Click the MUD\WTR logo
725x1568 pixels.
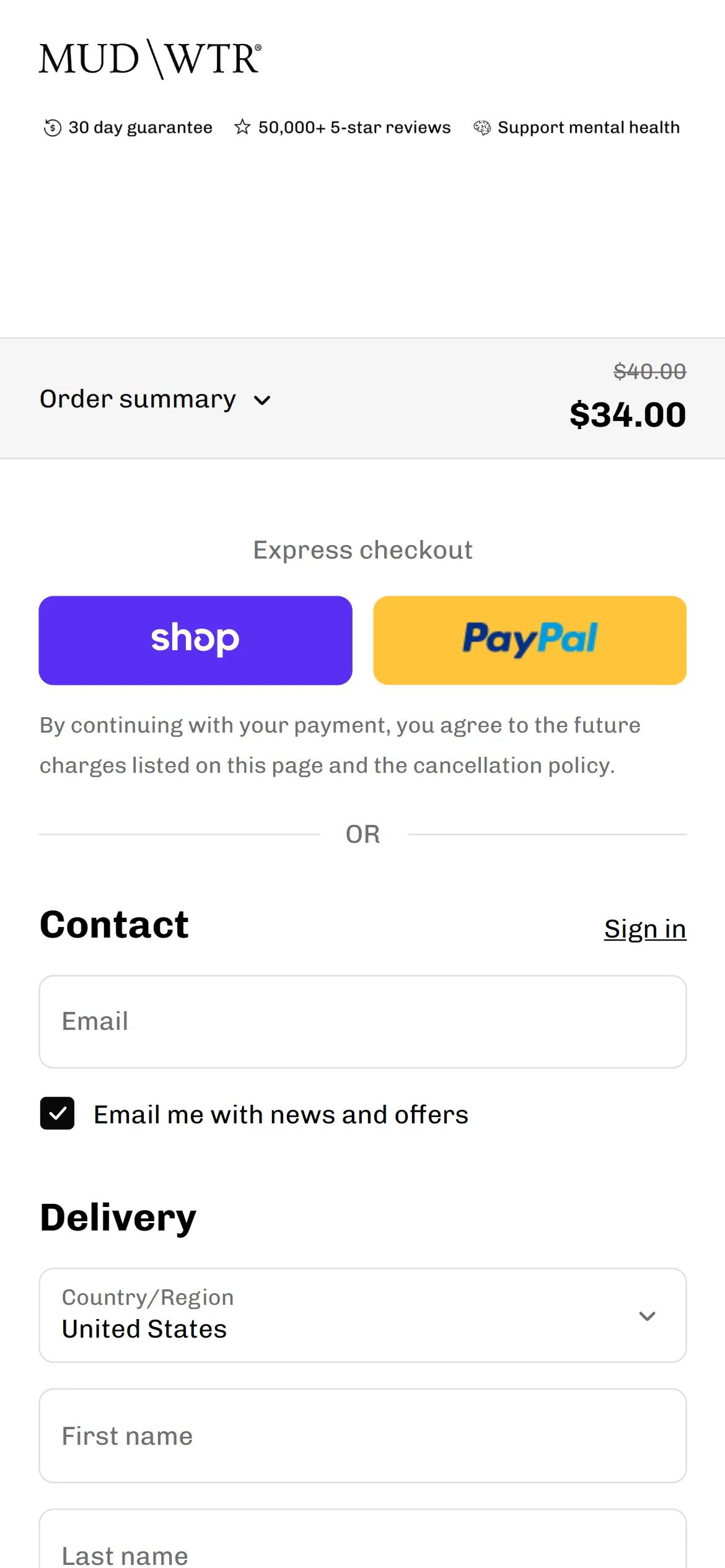(x=150, y=59)
